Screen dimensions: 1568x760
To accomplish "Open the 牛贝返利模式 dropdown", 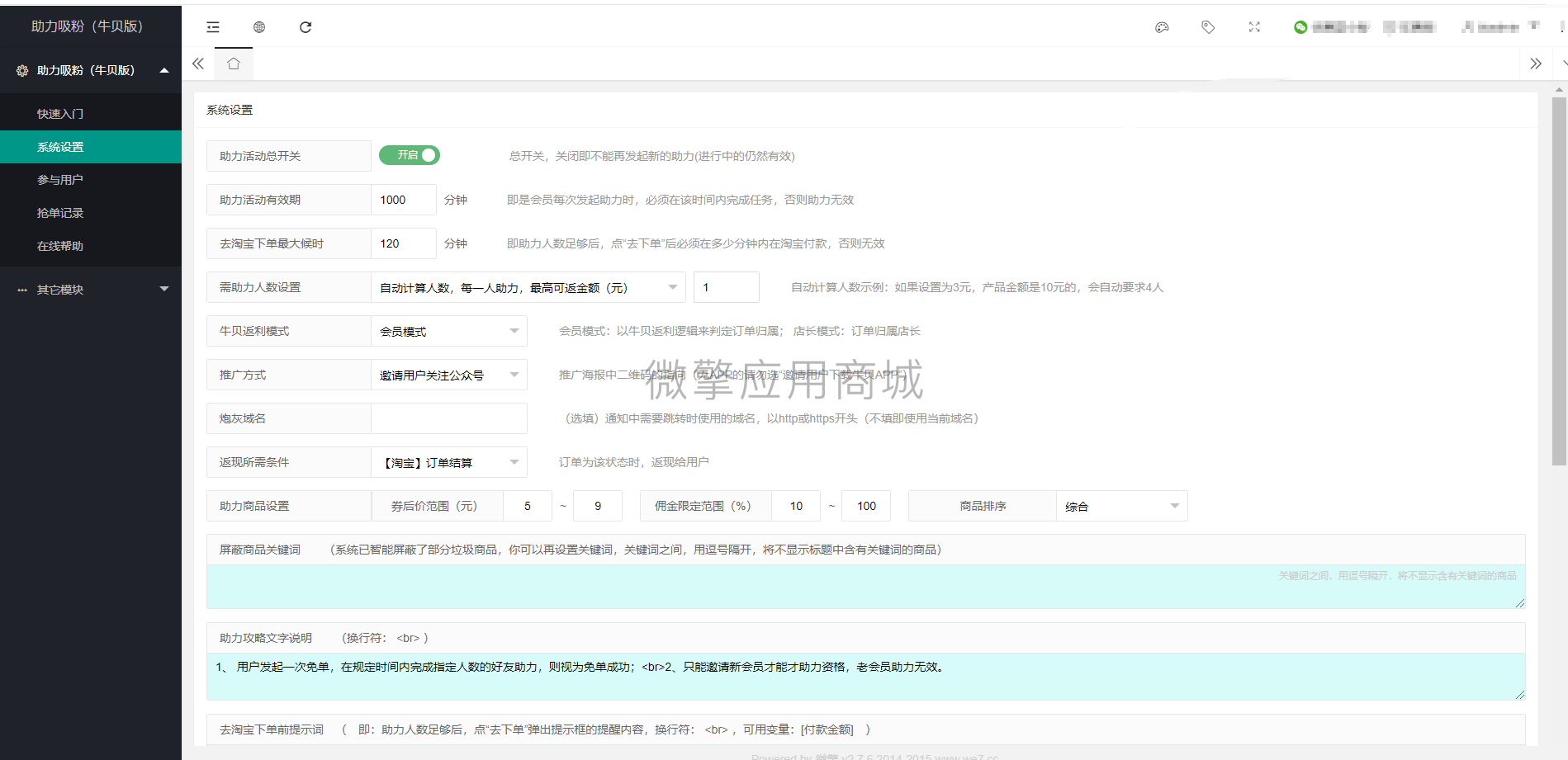I will [449, 331].
